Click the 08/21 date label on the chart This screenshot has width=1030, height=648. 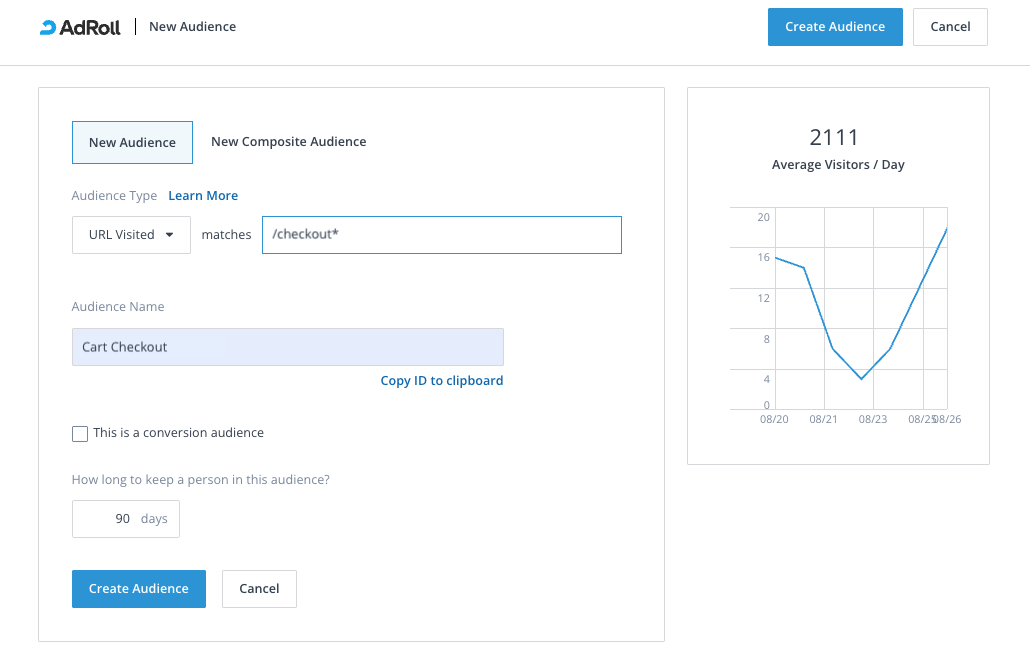pyautogui.click(x=823, y=420)
